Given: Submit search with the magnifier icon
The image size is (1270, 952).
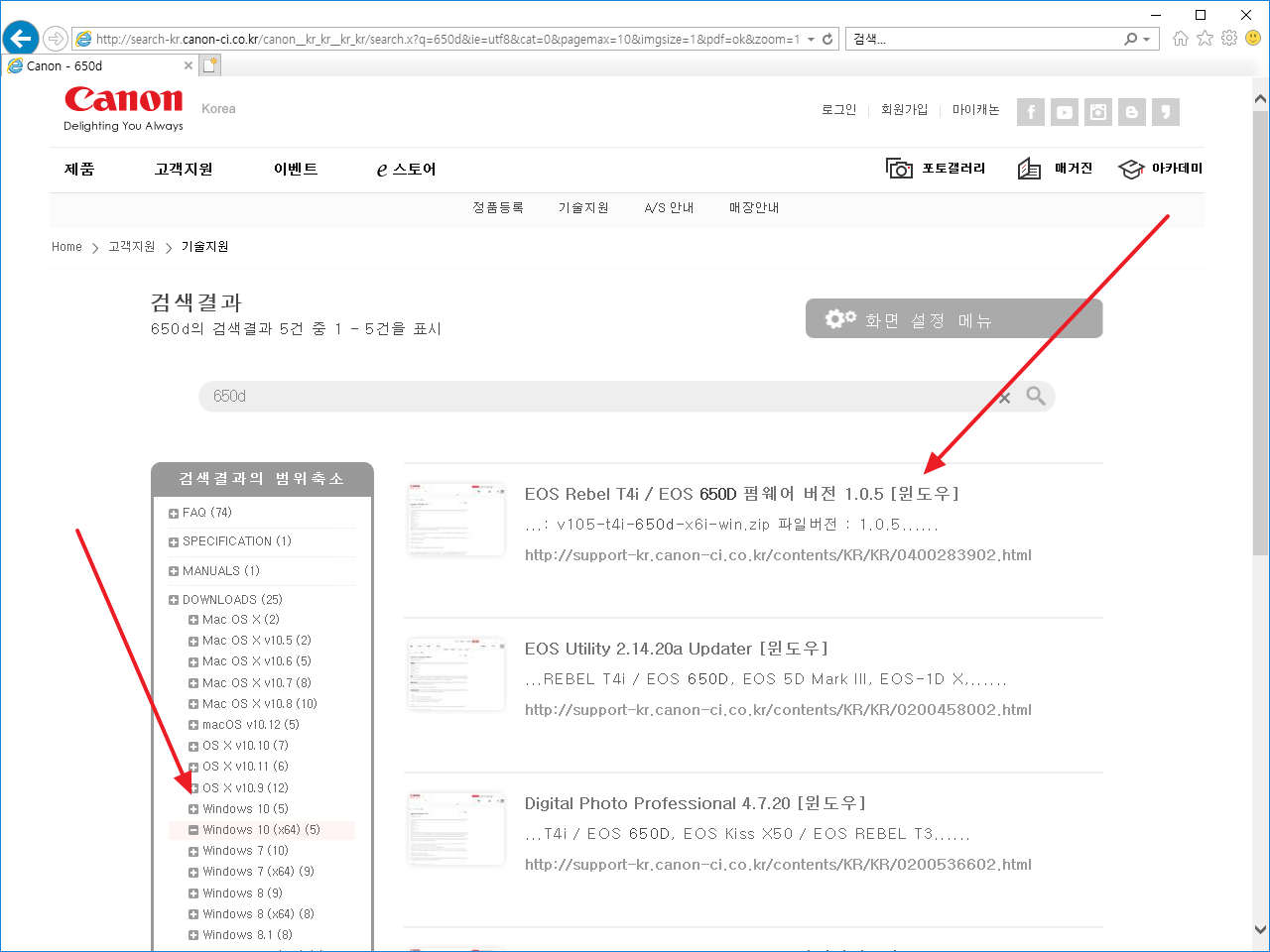Looking at the screenshot, I should pyautogui.click(x=1036, y=397).
